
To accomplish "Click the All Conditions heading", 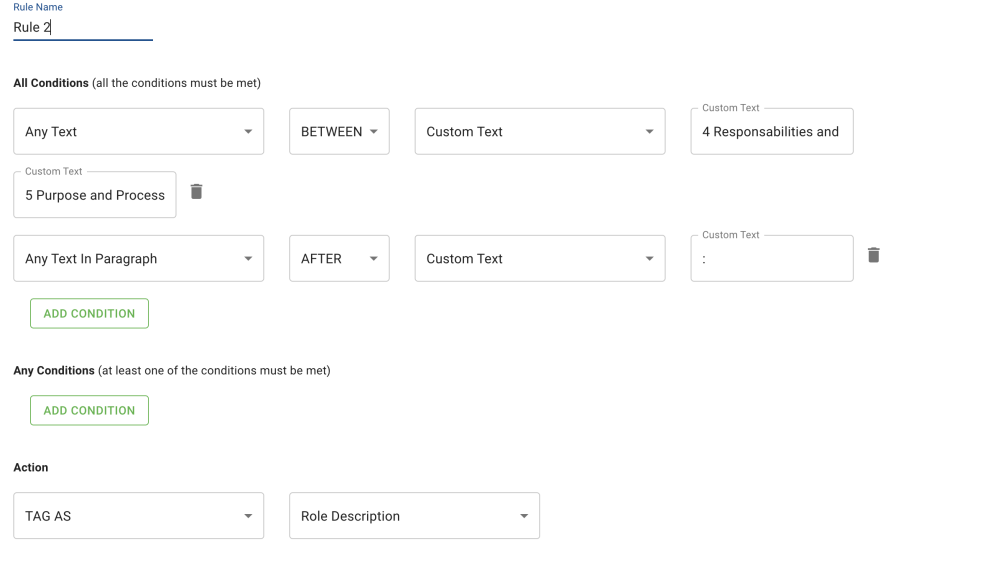I will tap(51, 83).
